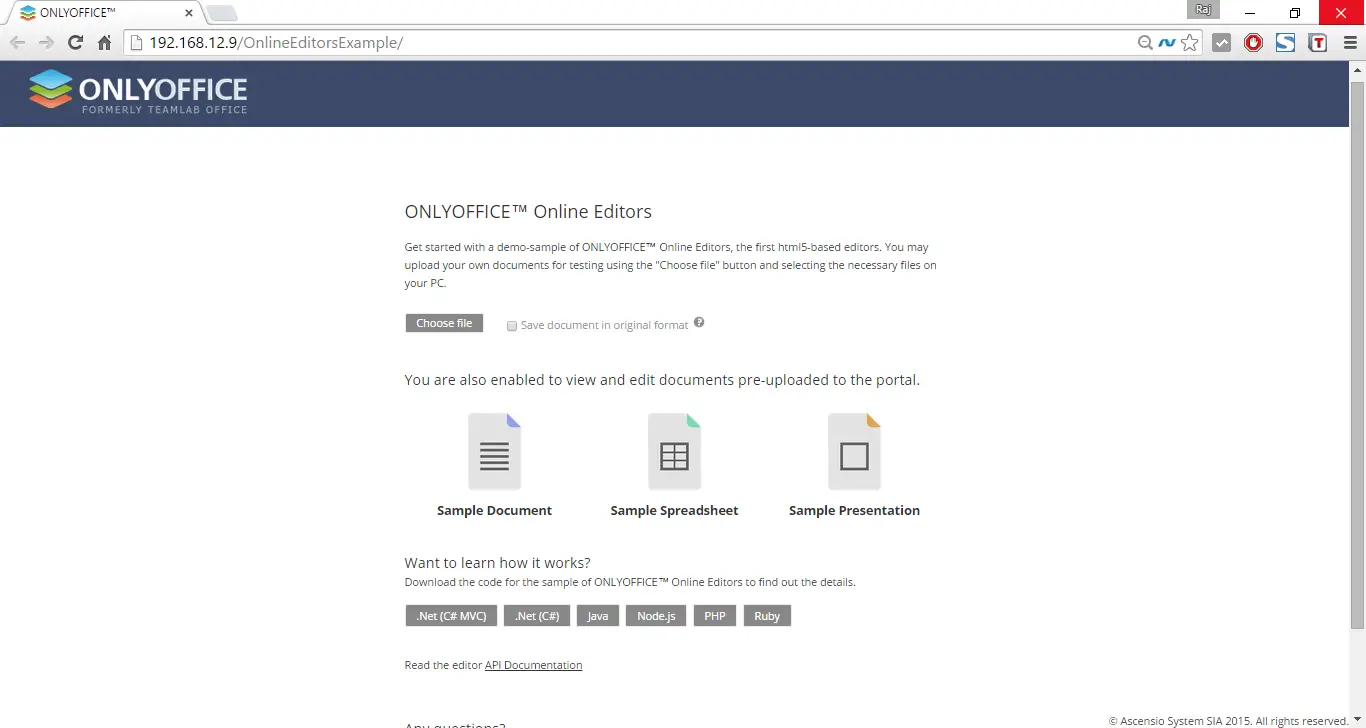Click the Sample Presentation label
Screen dimensions: 1366x728
pos(855,510)
